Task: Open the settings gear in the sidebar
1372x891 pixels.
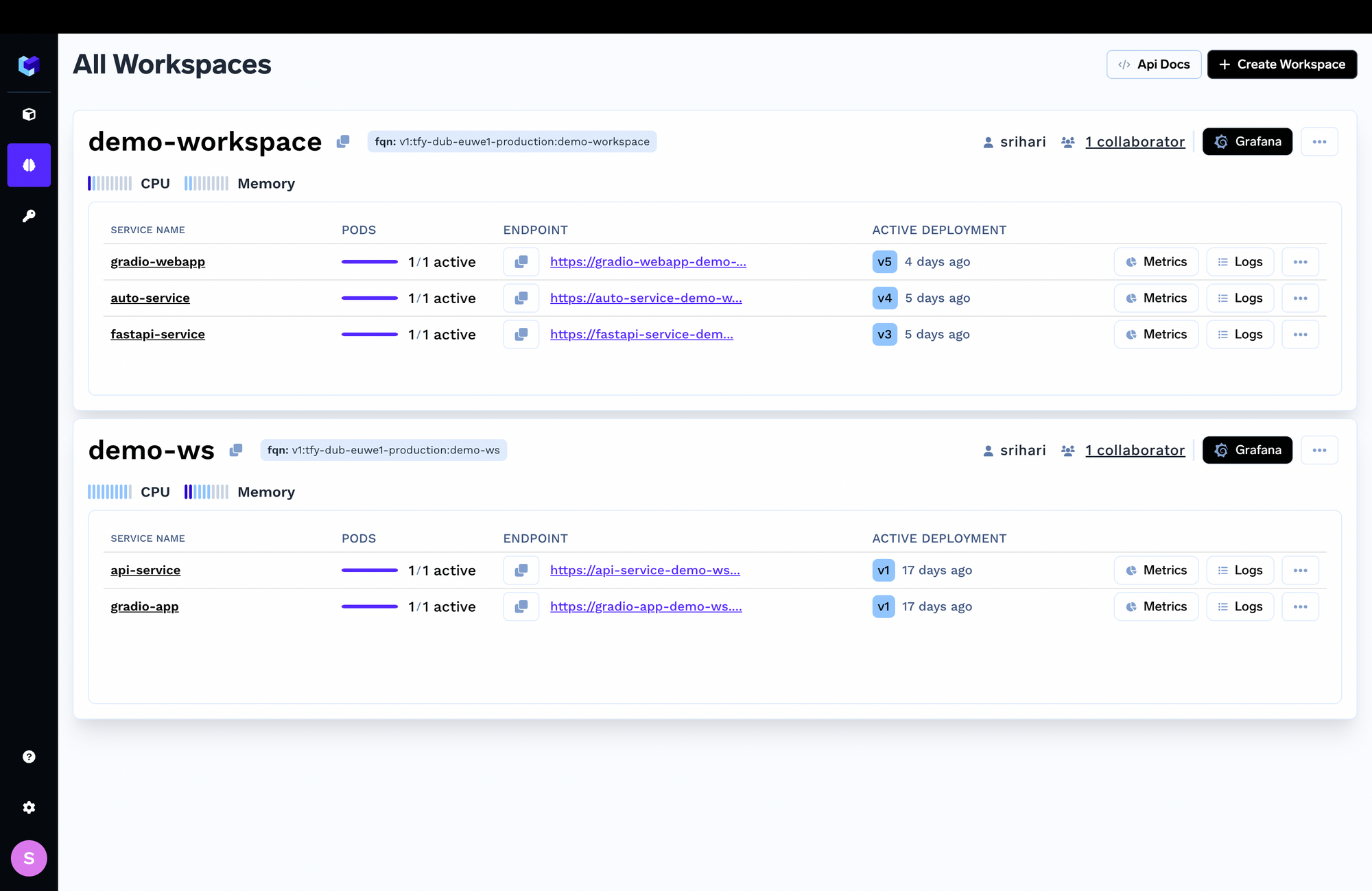Action: (x=29, y=807)
